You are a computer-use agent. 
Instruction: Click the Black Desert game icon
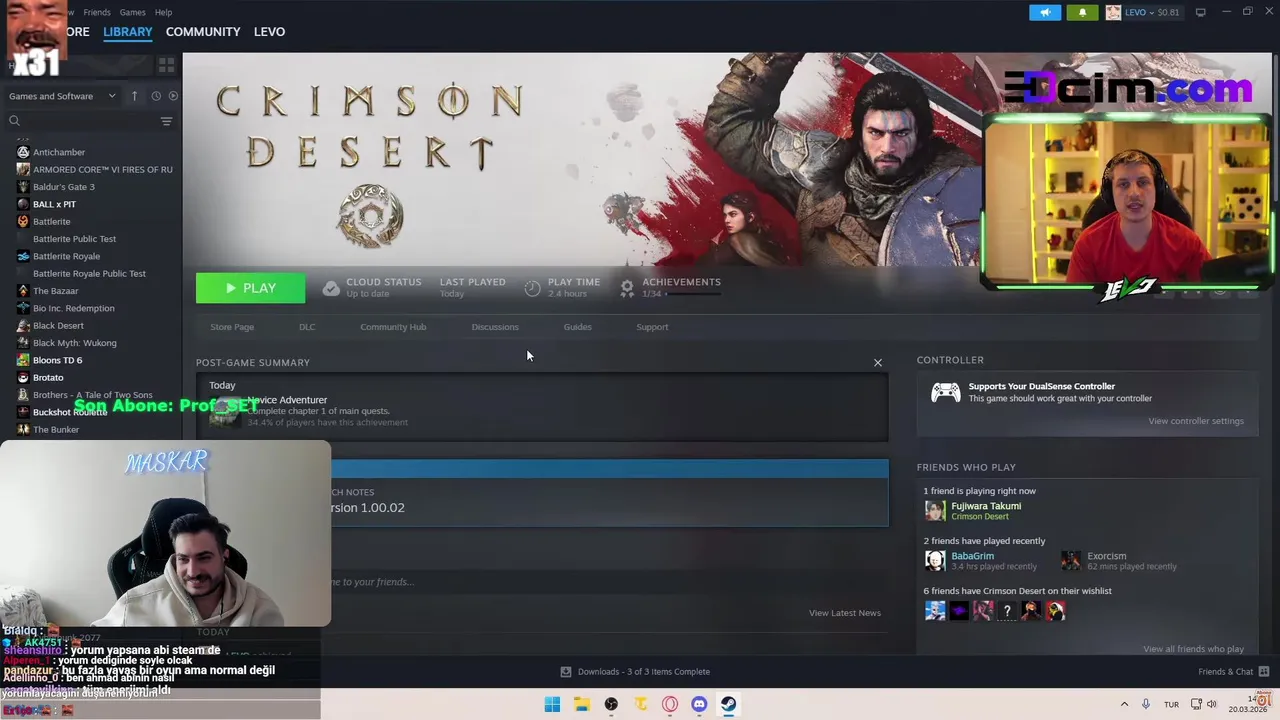23,325
